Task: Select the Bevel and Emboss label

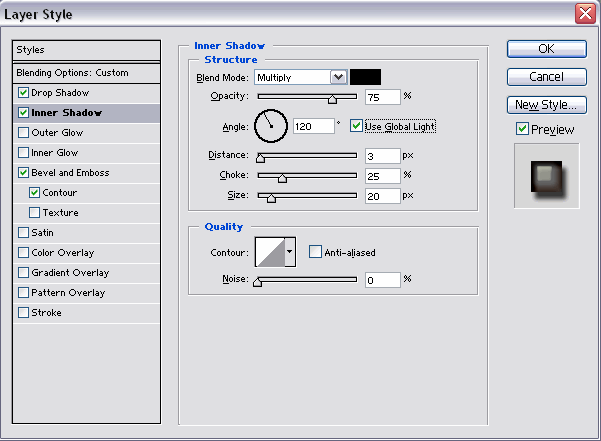Action: pyautogui.click(x=70, y=172)
